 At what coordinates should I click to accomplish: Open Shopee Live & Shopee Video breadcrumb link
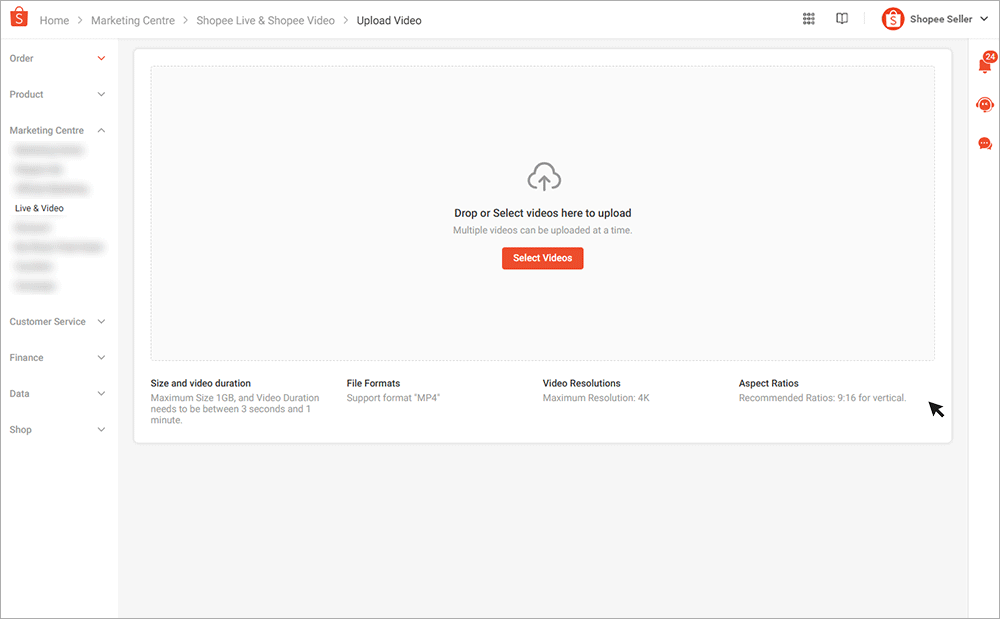tap(265, 20)
